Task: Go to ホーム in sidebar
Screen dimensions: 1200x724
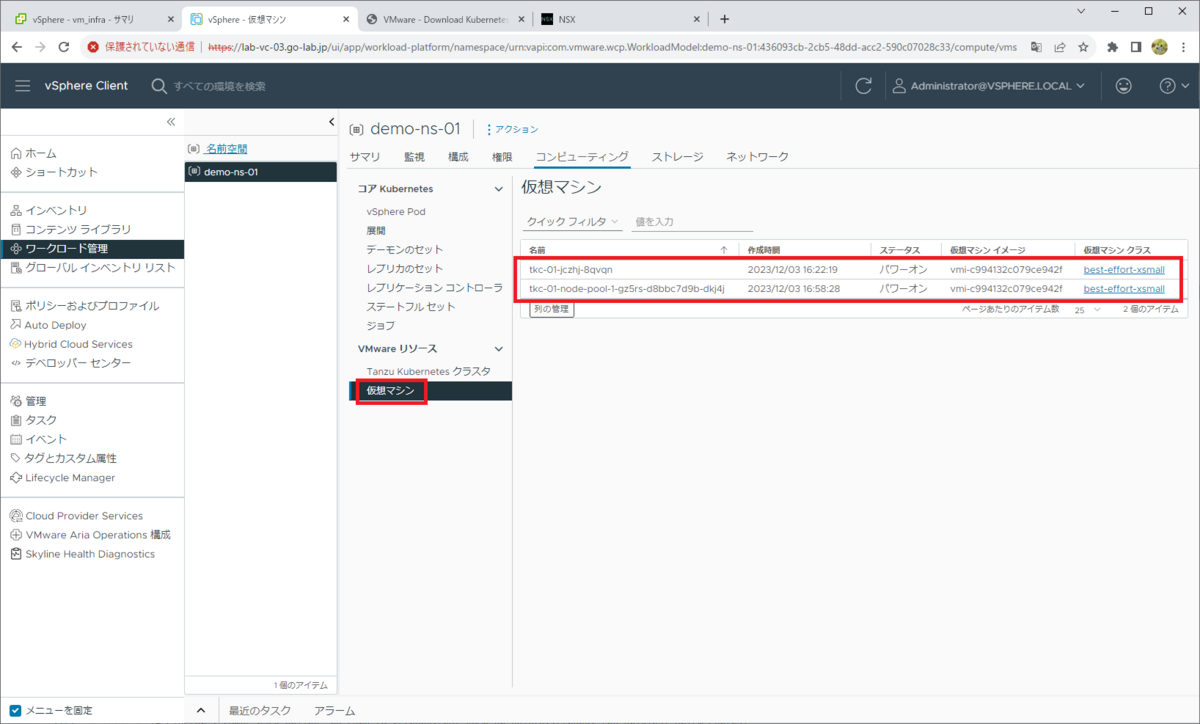Action: pos(34,153)
